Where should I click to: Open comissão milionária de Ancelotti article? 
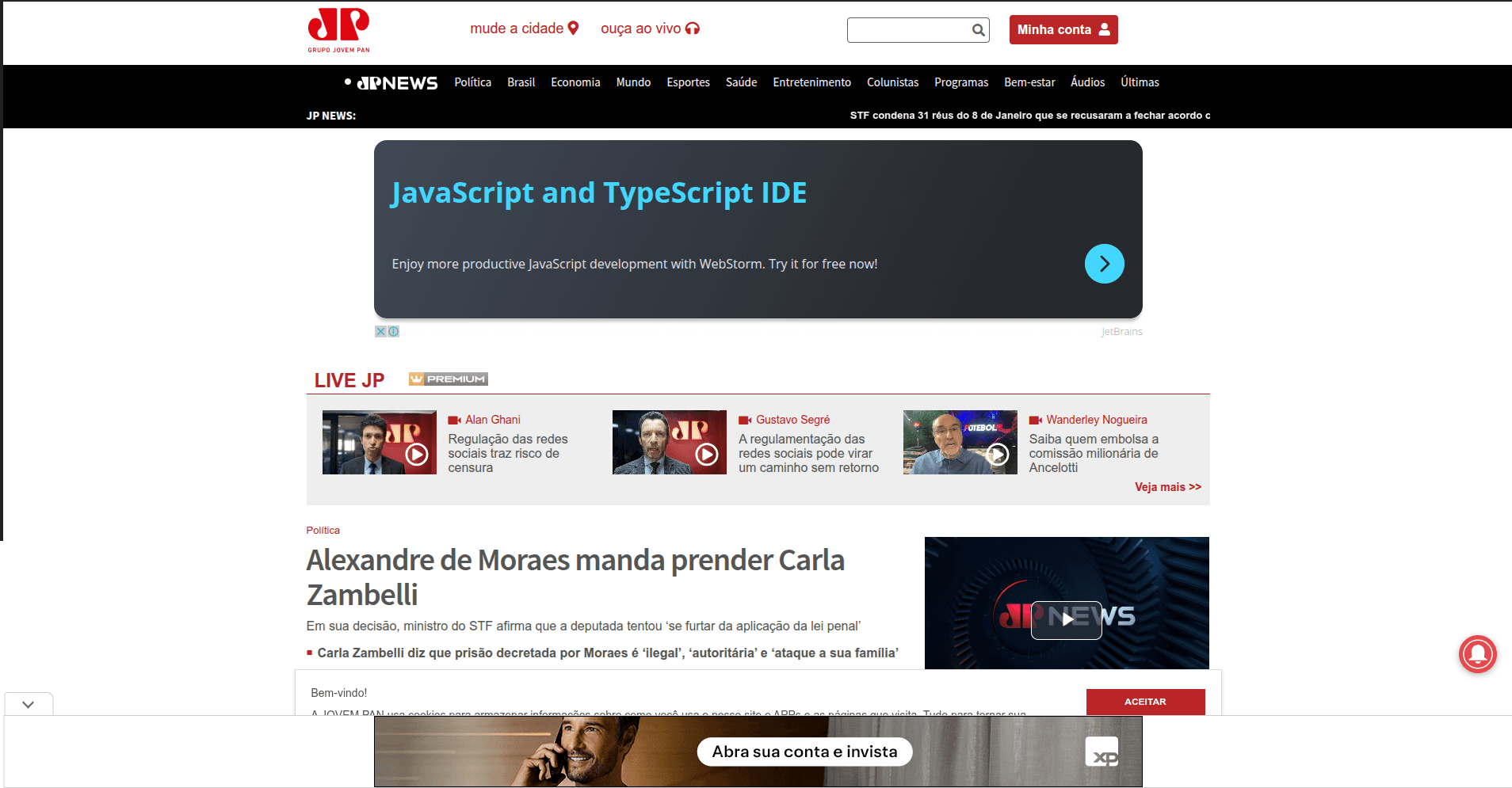[x=1094, y=454]
